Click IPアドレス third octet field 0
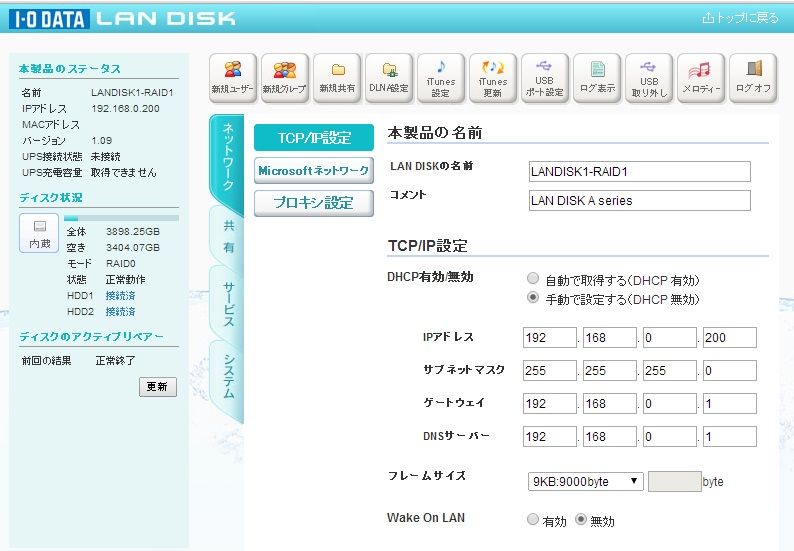794x551 pixels. point(669,338)
